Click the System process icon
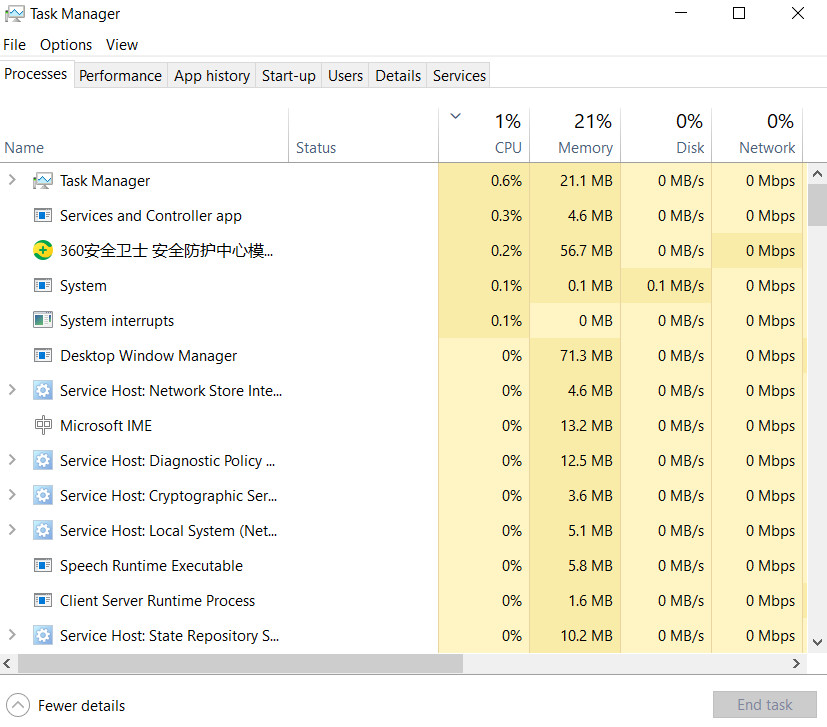Image resolution: width=827 pixels, height=727 pixels. point(43,285)
